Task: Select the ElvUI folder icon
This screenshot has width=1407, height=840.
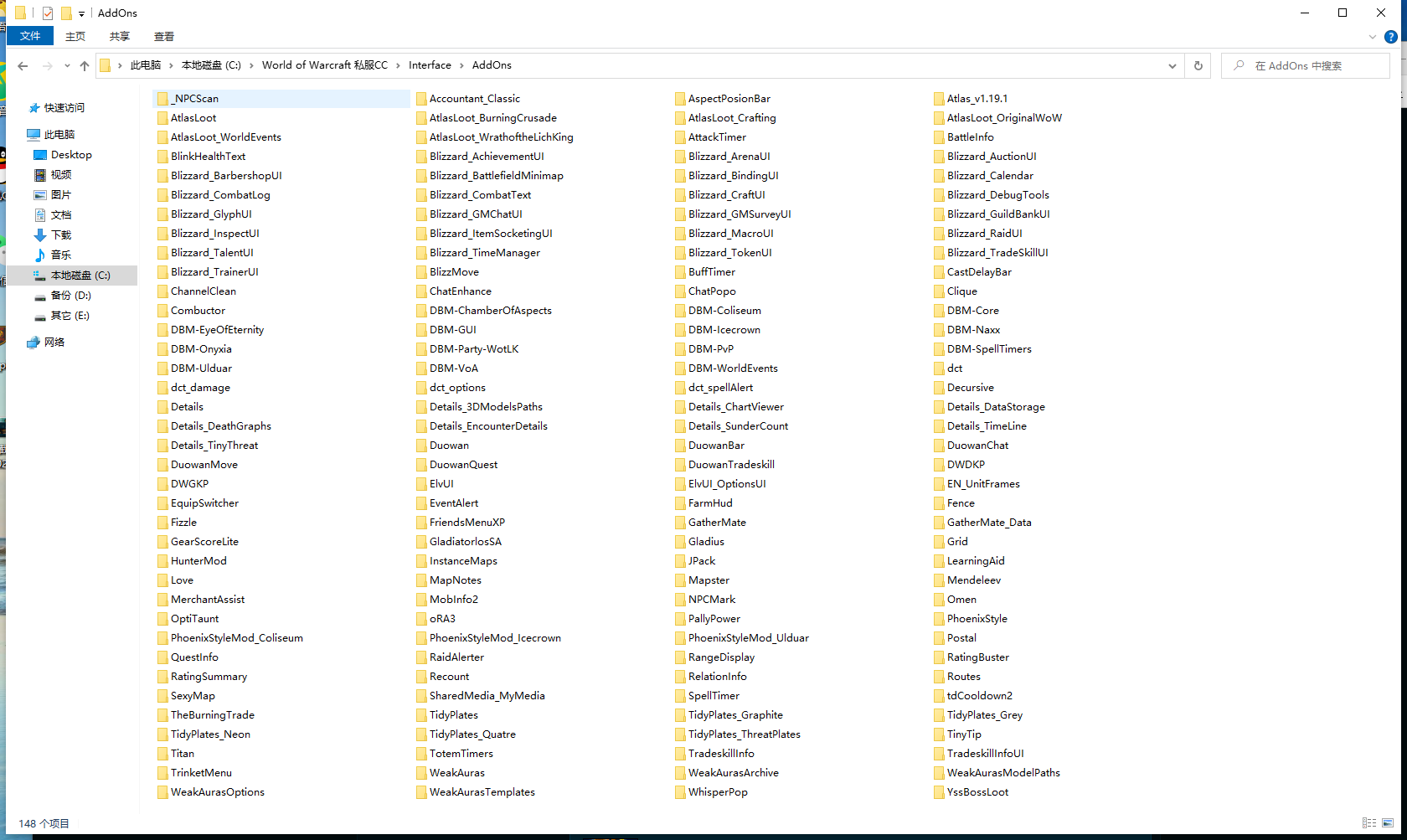Action: (x=421, y=484)
